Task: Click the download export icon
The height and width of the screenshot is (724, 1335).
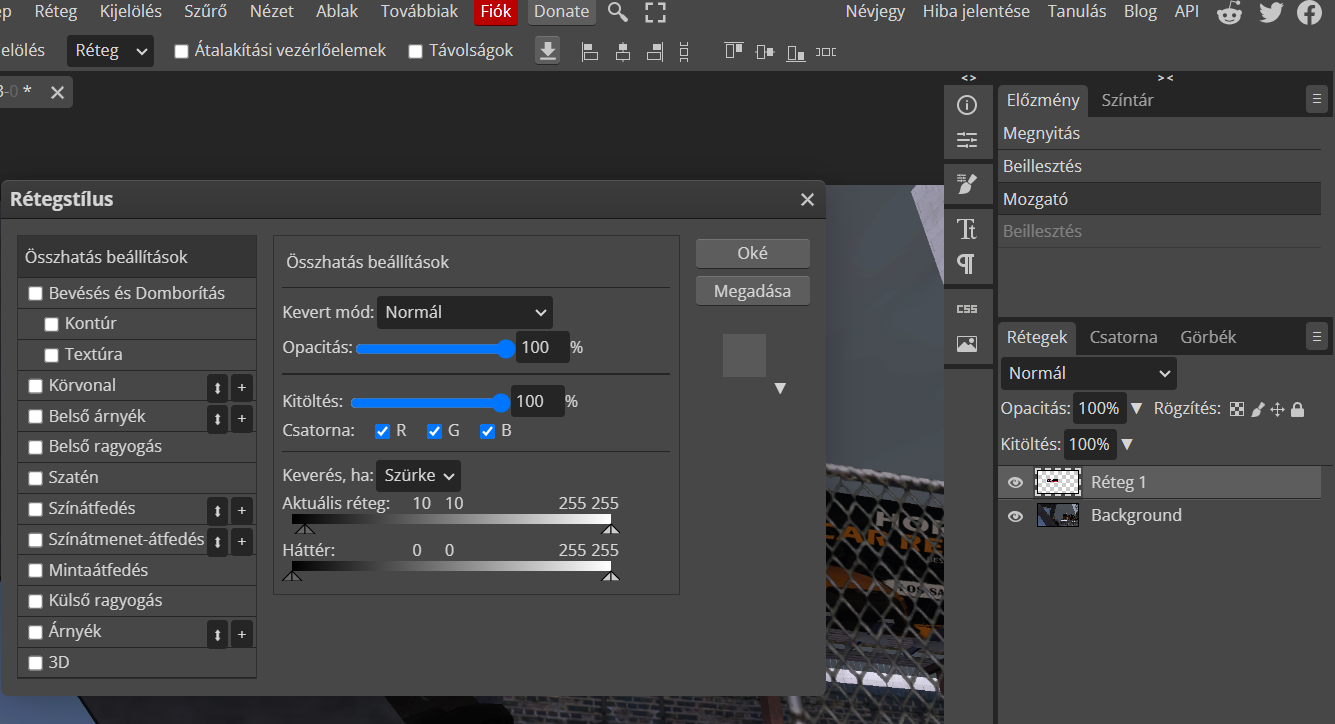Action: [x=547, y=51]
